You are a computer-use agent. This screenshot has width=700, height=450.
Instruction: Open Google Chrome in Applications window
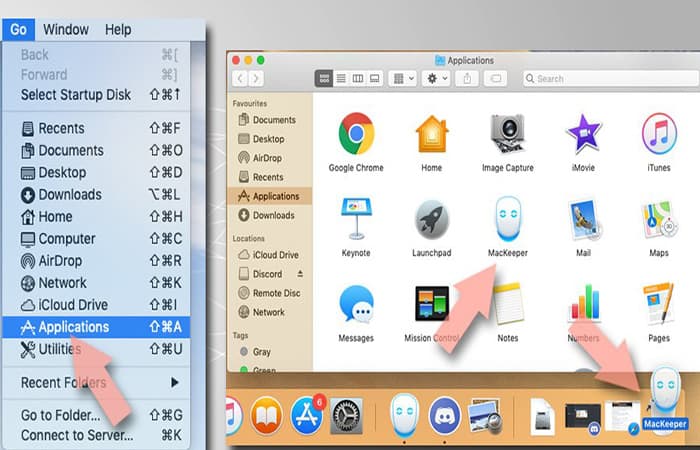click(356, 133)
